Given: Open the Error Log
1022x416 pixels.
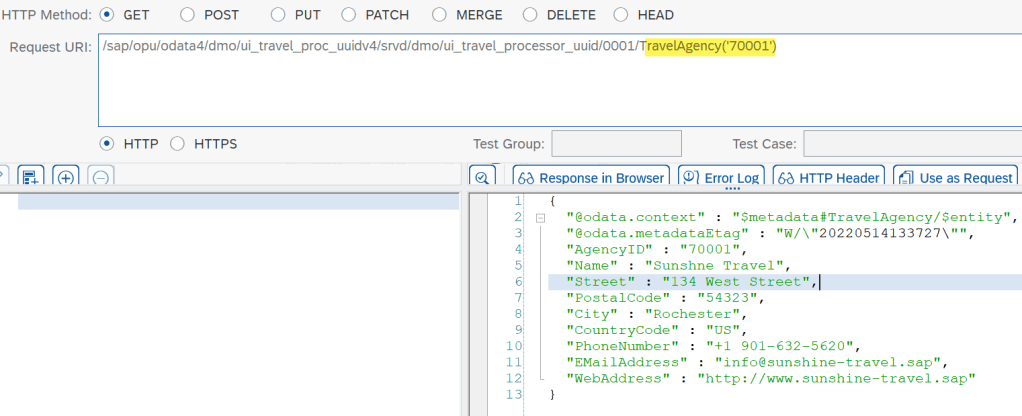Looking at the screenshot, I should 722,178.
